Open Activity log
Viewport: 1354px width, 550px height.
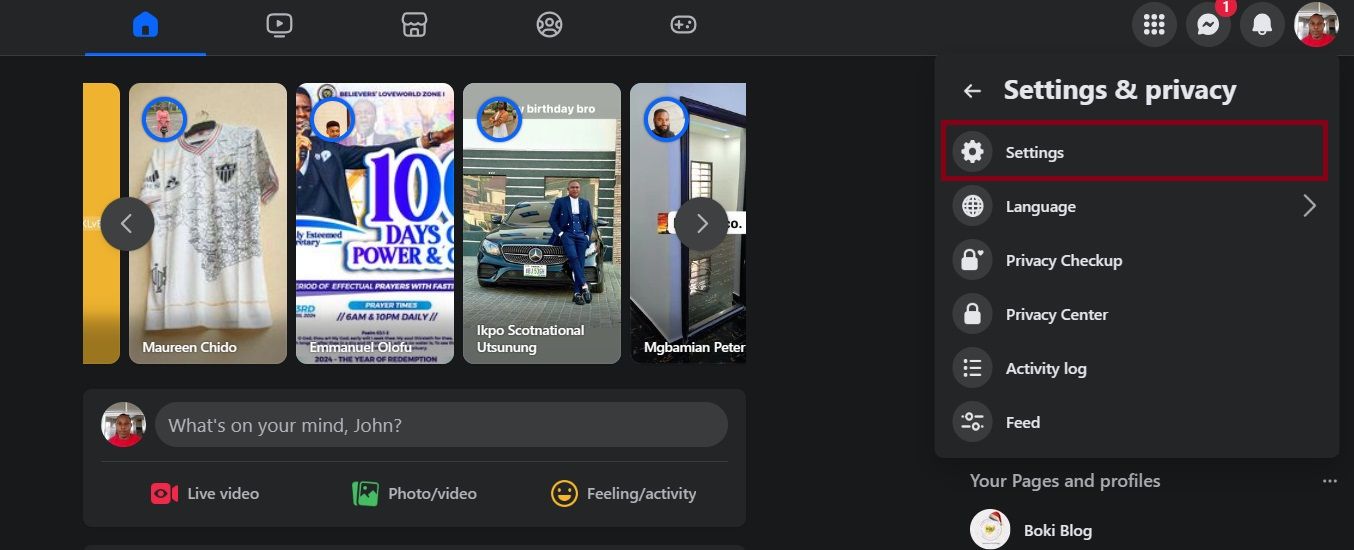[x=1134, y=368]
